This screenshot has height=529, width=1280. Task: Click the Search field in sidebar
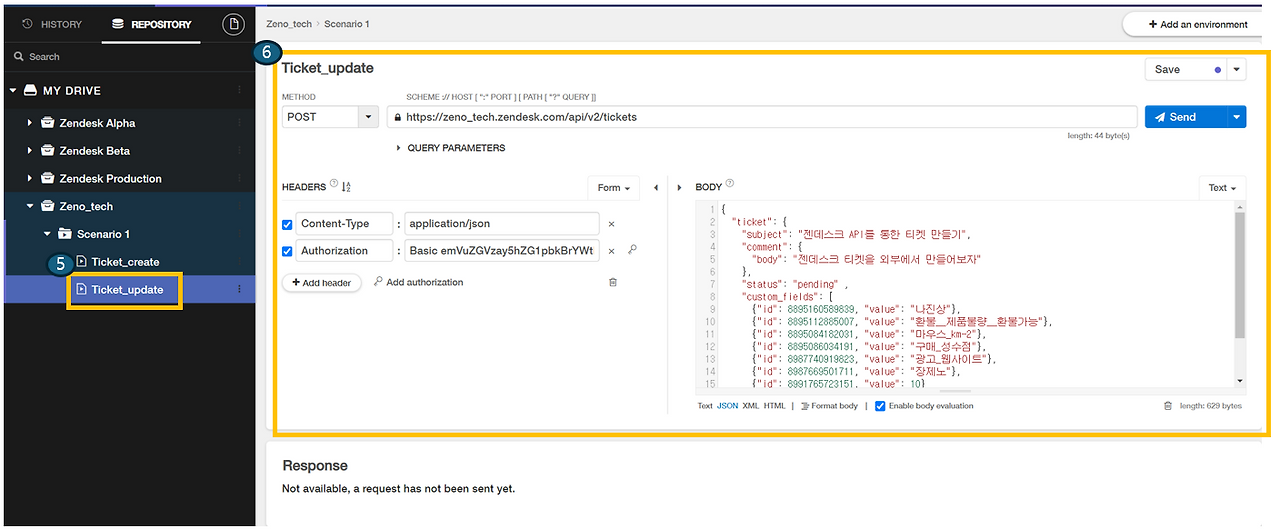(128, 57)
